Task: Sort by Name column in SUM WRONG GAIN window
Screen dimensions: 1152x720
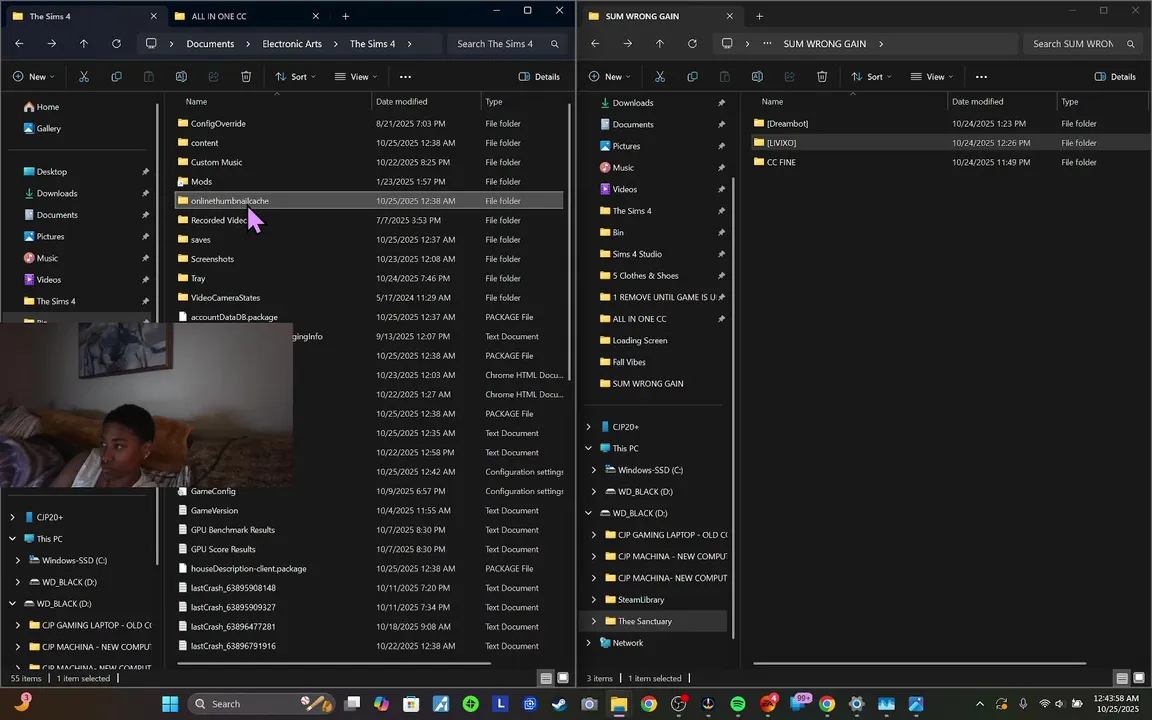Action: tap(852, 101)
